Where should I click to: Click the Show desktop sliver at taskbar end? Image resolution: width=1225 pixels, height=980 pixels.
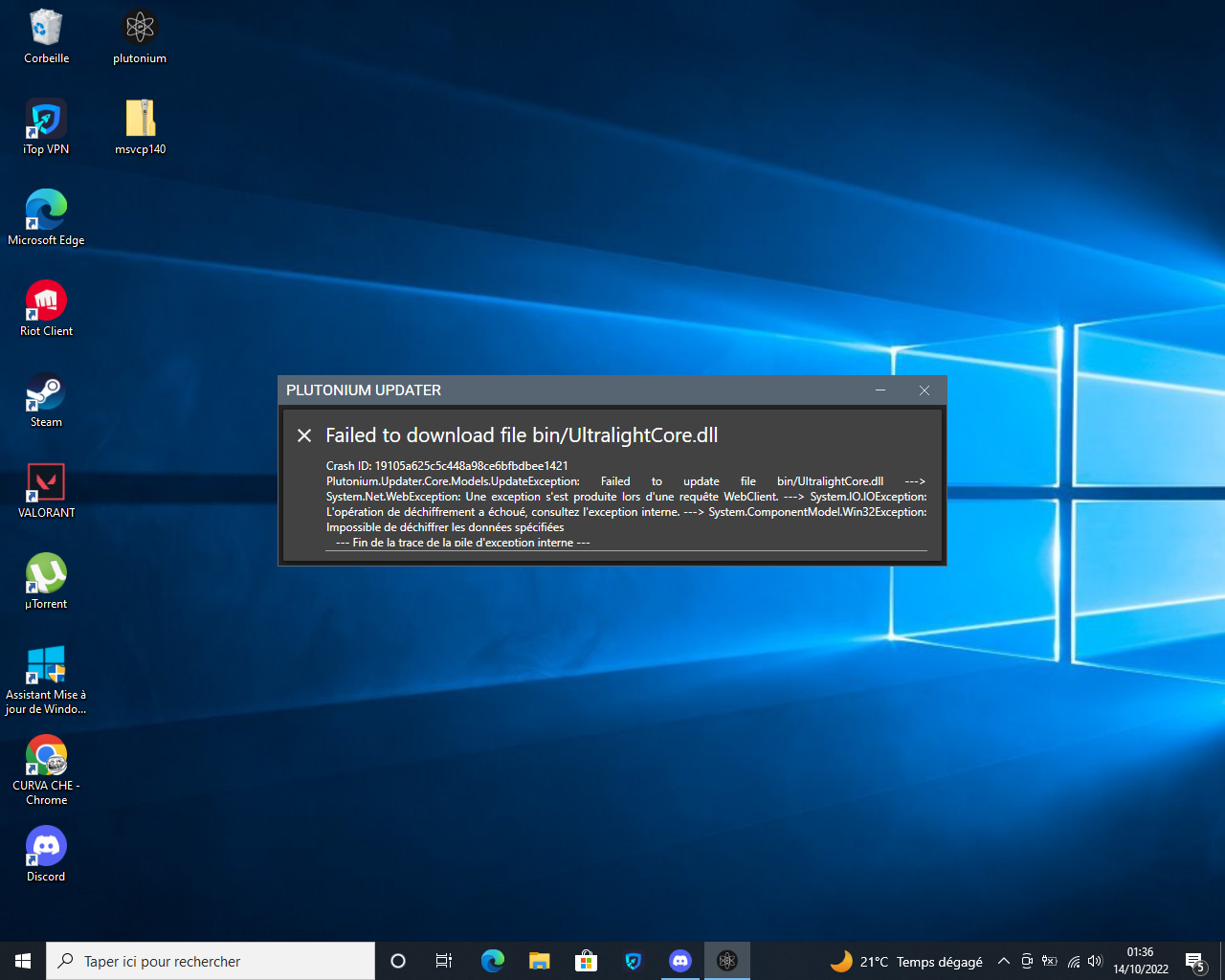[1222, 961]
